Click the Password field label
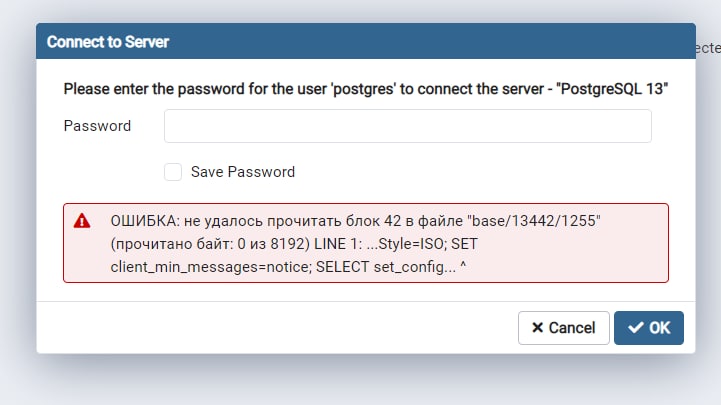The height and width of the screenshot is (405, 721). pos(97,126)
